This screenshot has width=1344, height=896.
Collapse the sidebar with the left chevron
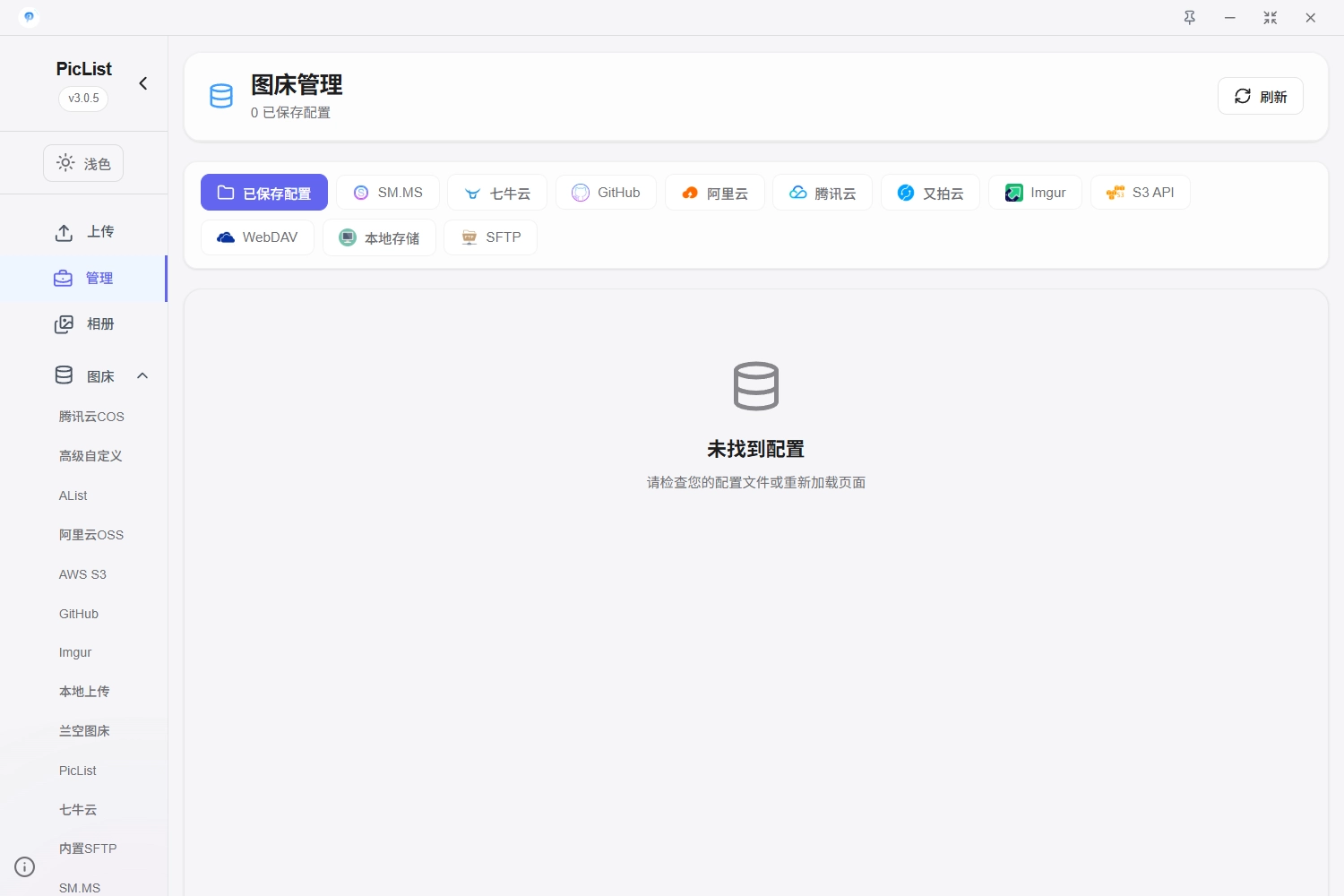pos(142,83)
